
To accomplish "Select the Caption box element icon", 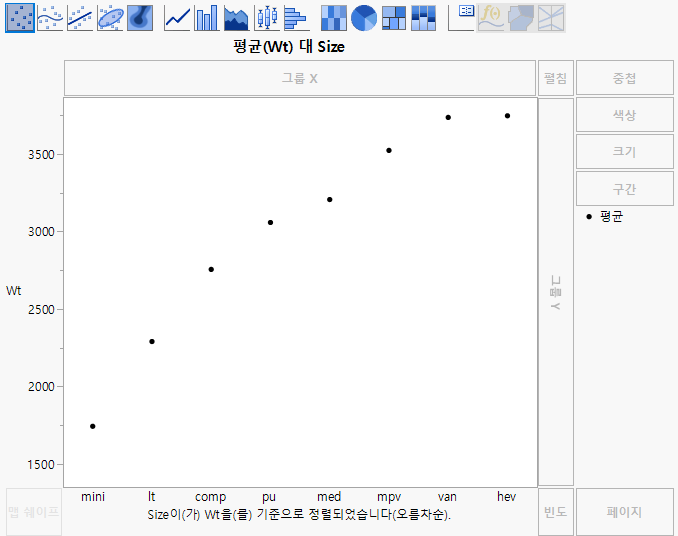I will click(x=461, y=18).
